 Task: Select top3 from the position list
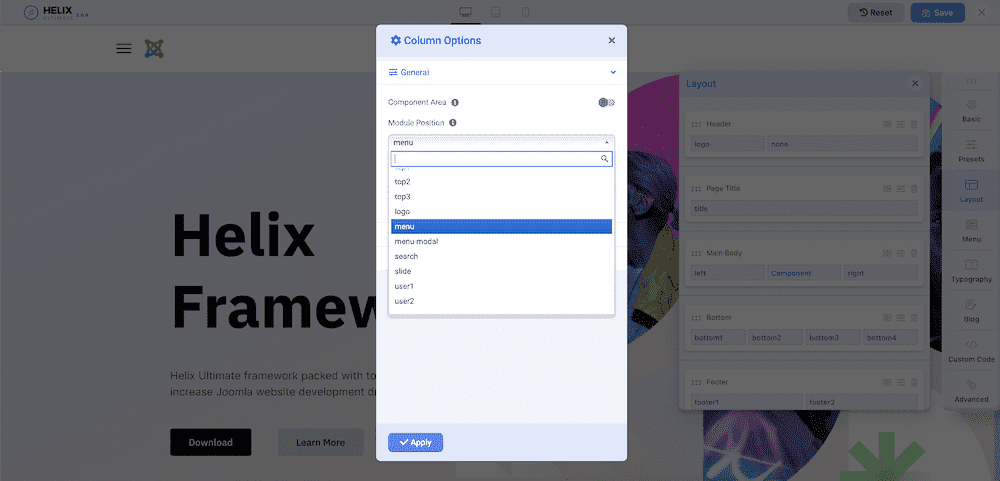(501, 196)
